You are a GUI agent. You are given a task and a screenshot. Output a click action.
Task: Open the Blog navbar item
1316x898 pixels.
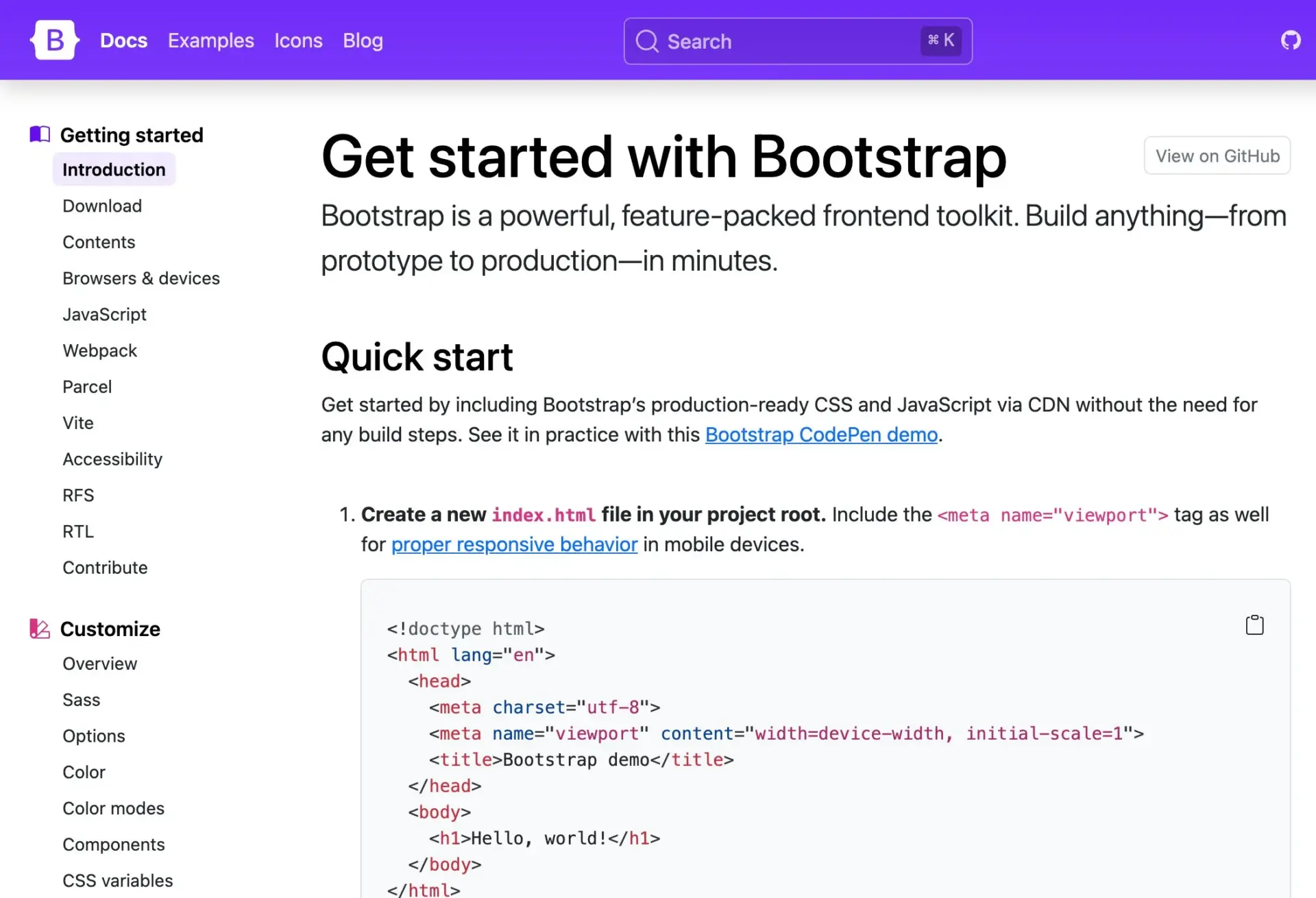tap(363, 40)
